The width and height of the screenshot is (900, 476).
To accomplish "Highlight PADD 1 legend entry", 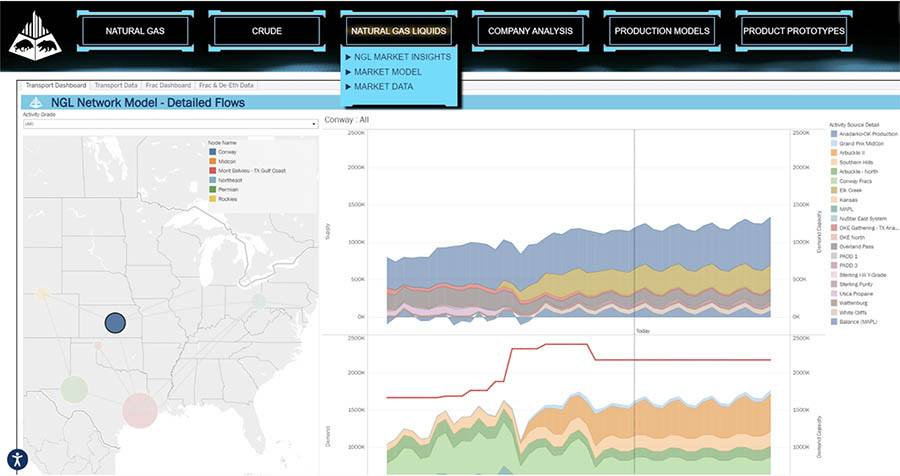I will [844, 256].
